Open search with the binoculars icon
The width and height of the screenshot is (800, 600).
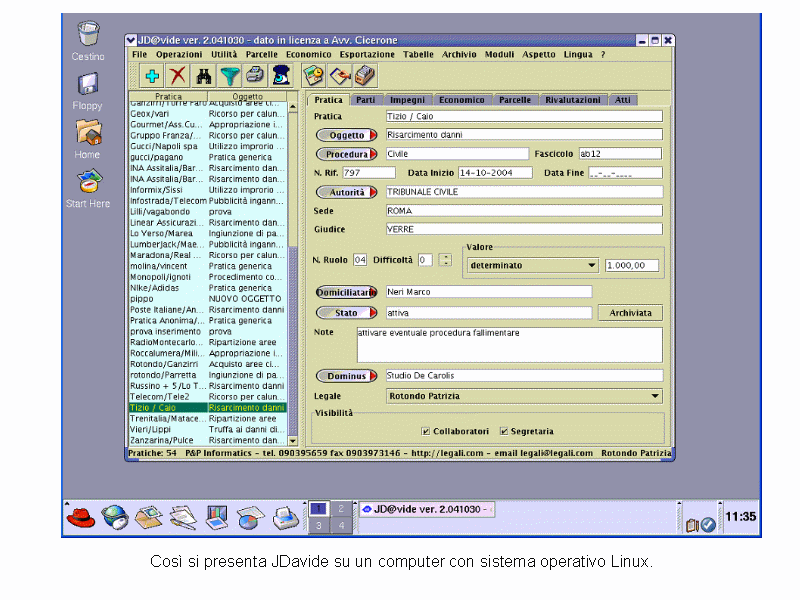pos(204,77)
